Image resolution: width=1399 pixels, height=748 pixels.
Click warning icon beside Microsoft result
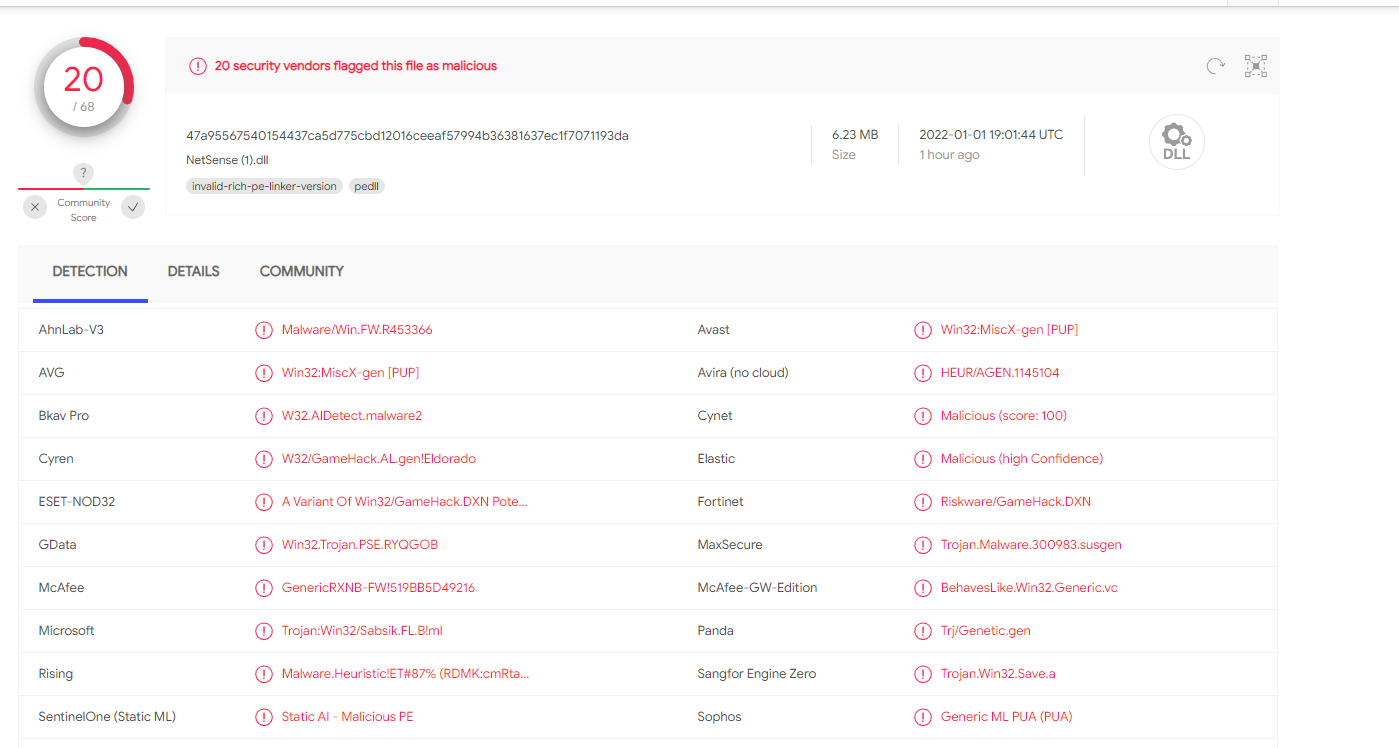tap(264, 631)
